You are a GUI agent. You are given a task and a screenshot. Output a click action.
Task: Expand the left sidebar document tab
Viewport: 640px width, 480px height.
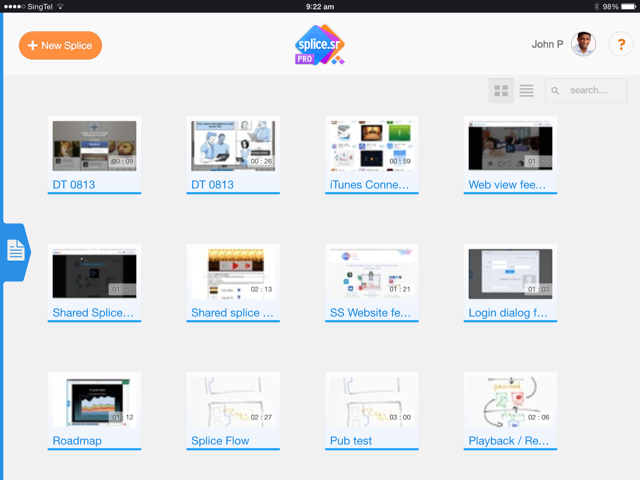(x=16, y=251)
